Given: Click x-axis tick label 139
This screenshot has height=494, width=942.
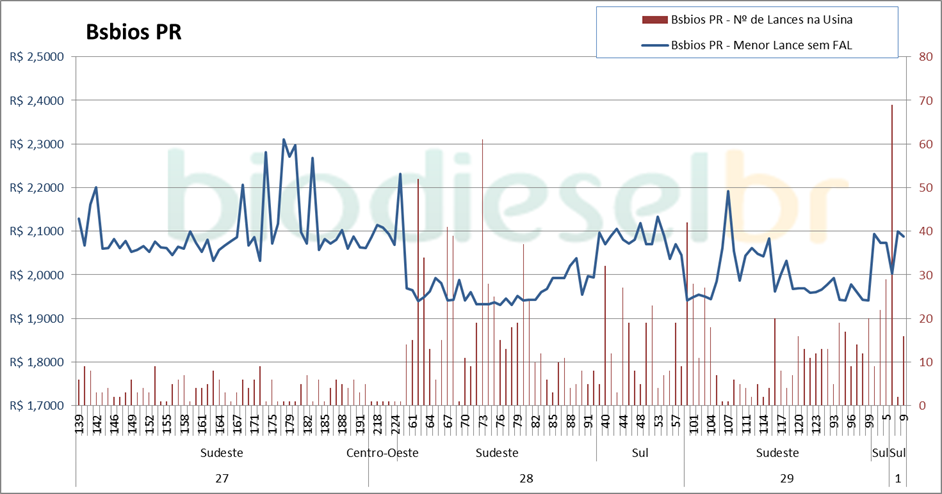Looking at the screenshot, I should pyautogui.click(x=80, y=424).
